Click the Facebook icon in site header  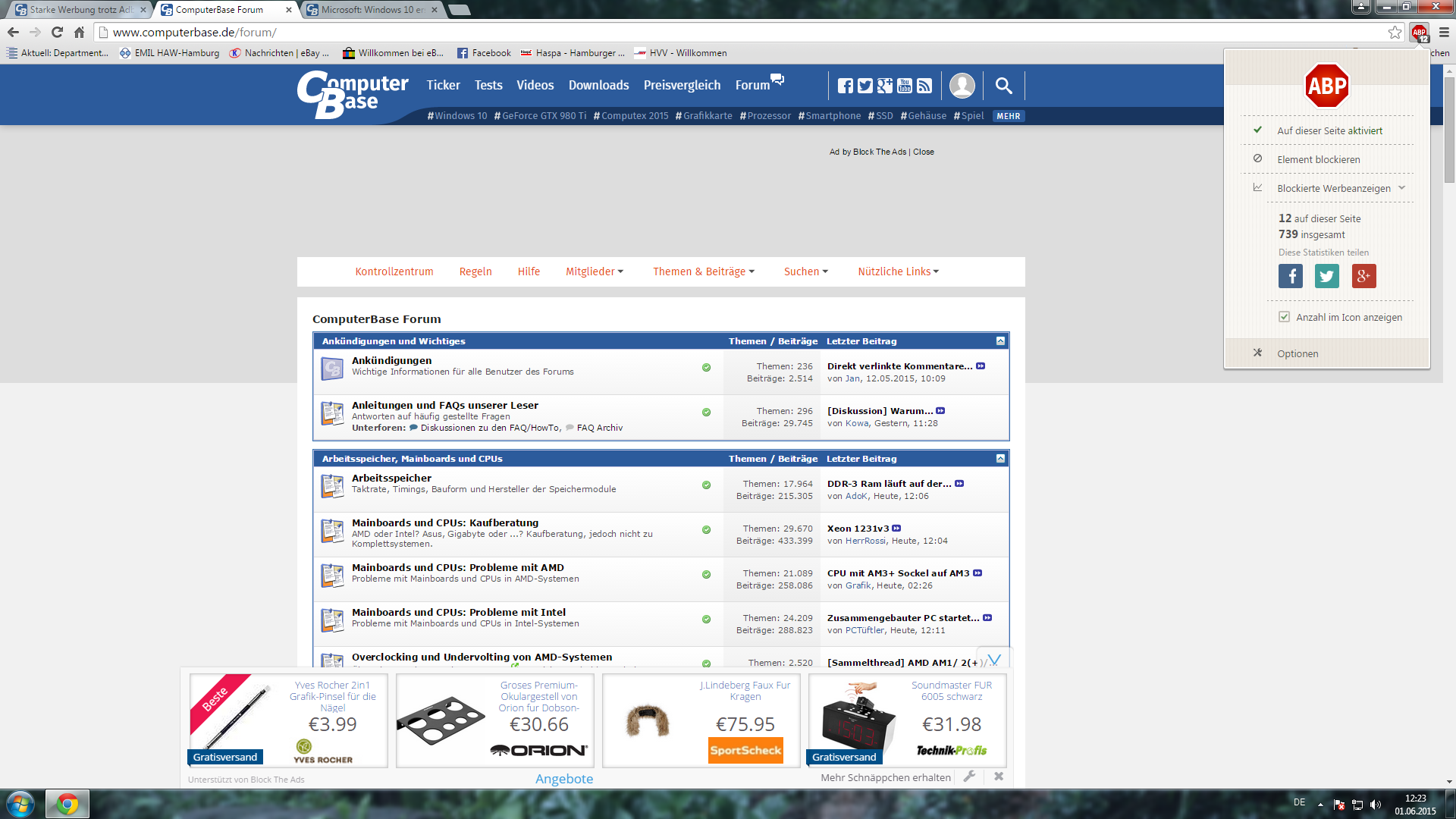(x=845, y=86)
